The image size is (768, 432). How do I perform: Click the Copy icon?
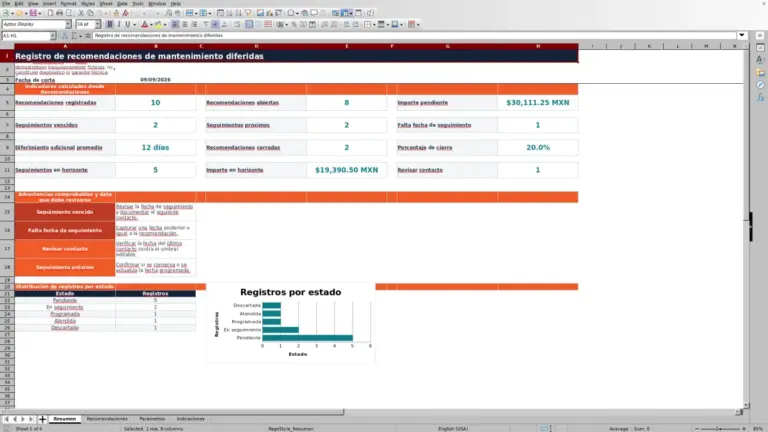tap(90, 13)
